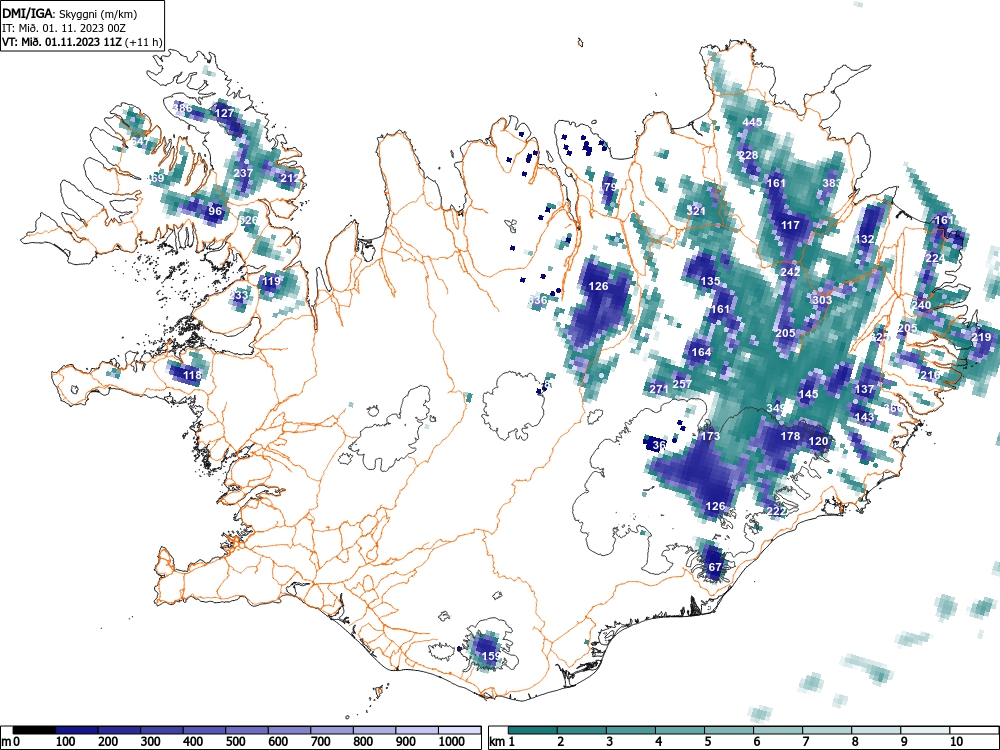Click the visibility value 173 on the map
Image resolution: width=1000 pixels, height=750 pixels.
coord(710,436)
